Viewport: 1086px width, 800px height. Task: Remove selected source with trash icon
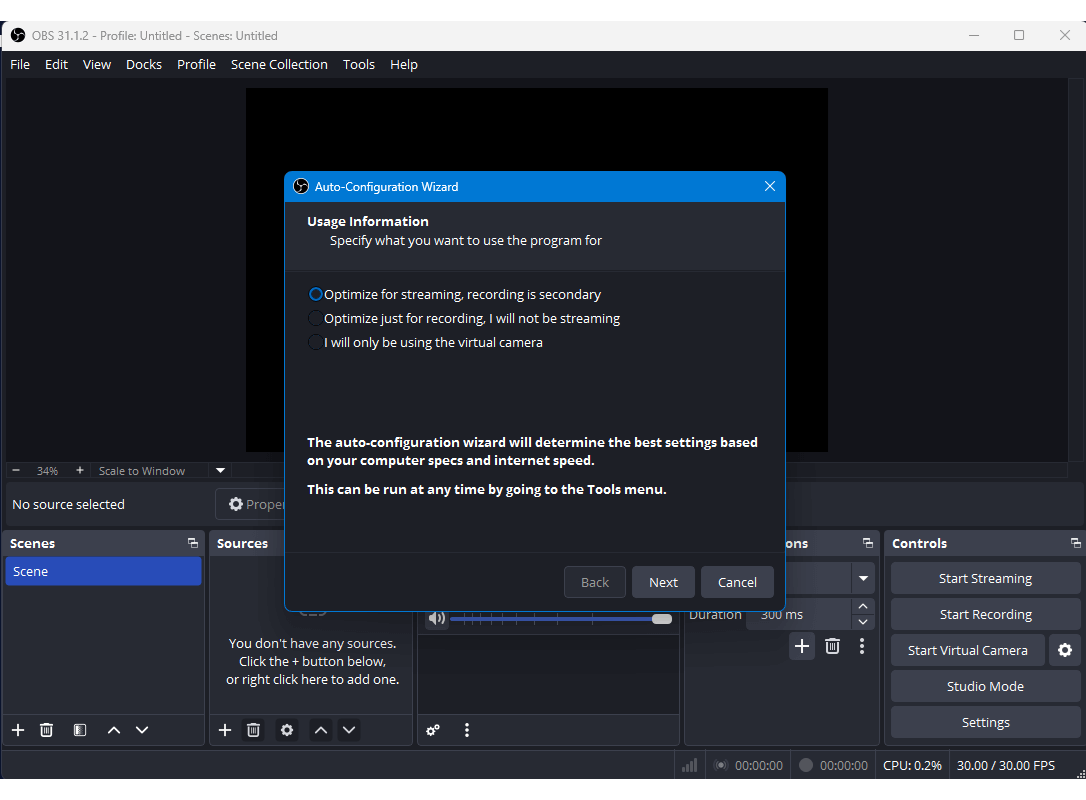(253, 730)
